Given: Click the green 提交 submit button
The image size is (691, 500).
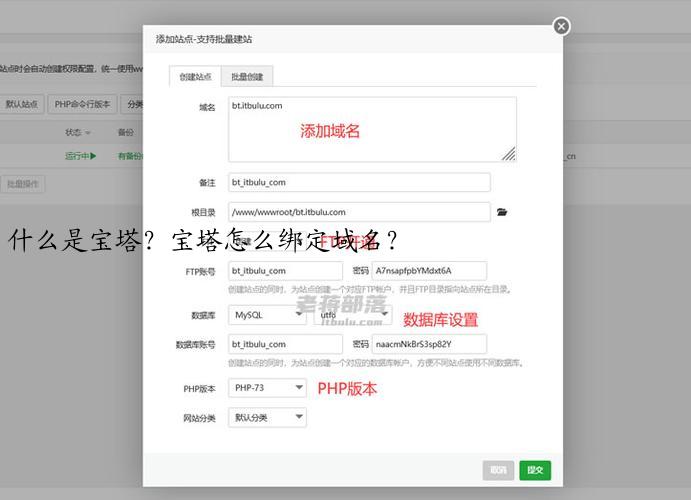Looking at the screenshot, I should click(x=535, y=470).
